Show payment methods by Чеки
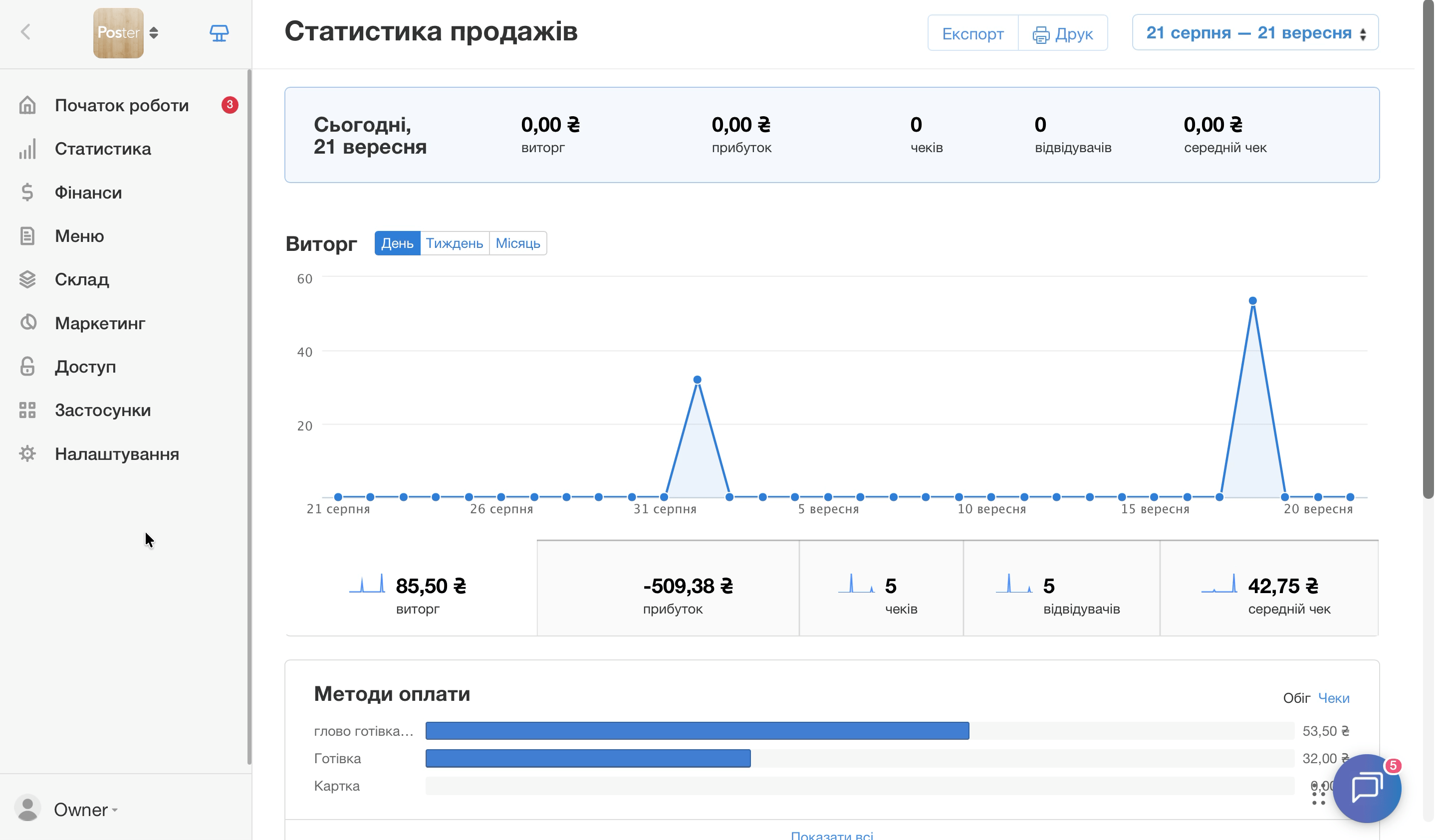The image size is (1437, 840). [x=1334, y=698]
